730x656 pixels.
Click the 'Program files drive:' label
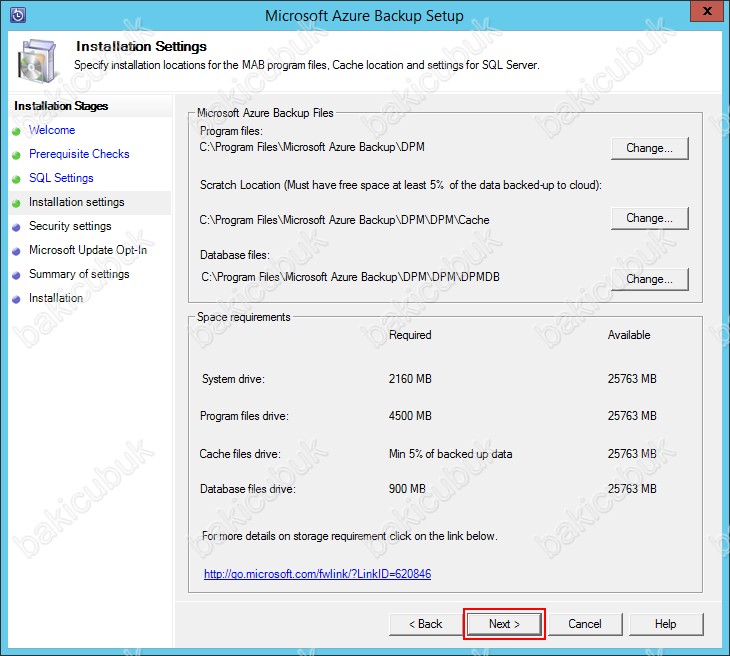244,416
